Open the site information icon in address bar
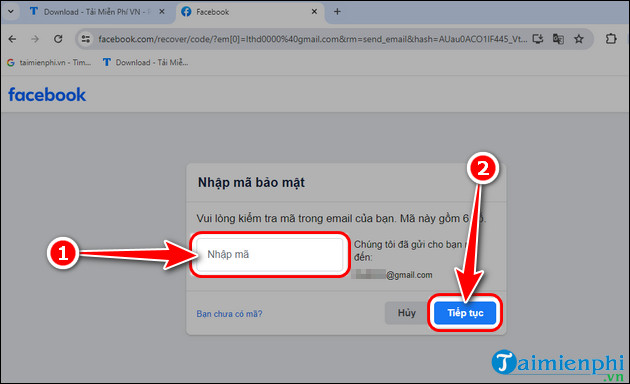The image size is (630, 384). [86, 39]
